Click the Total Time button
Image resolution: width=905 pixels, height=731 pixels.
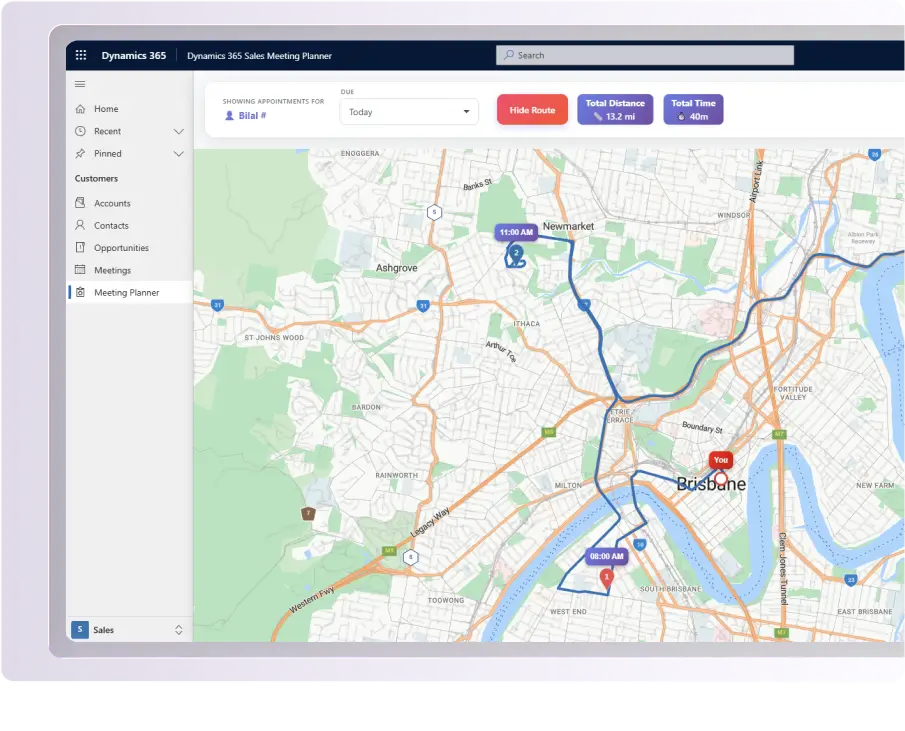pos(693,110)
